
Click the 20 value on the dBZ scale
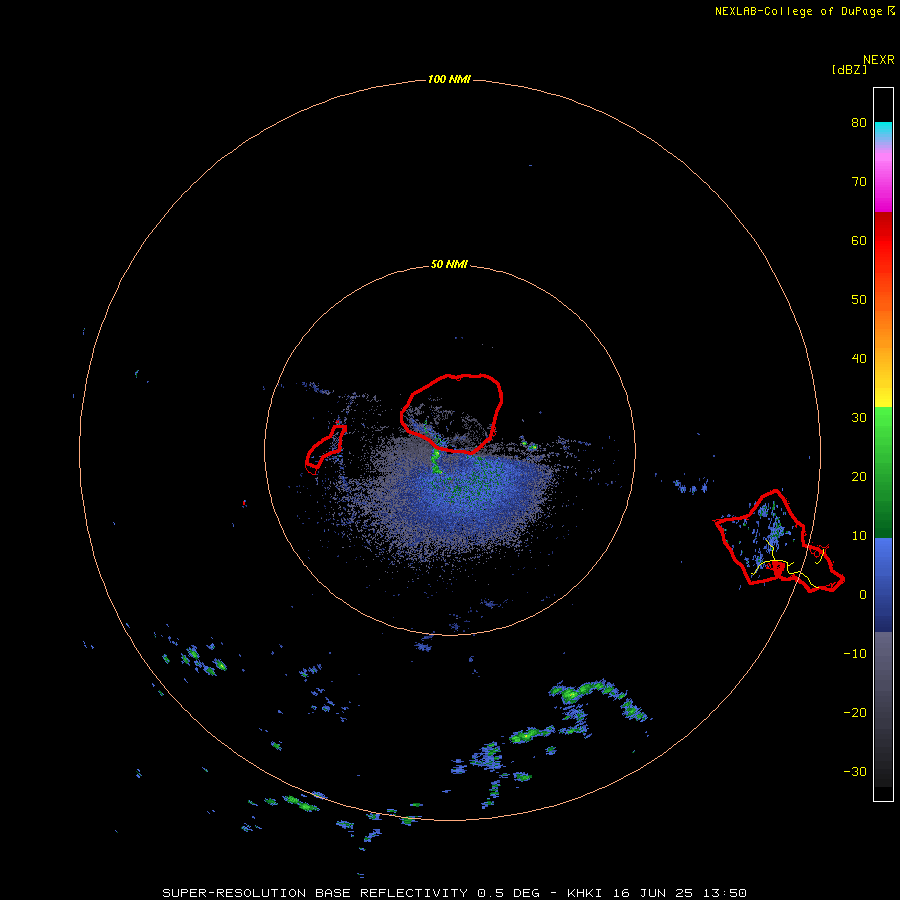point(859,477)
